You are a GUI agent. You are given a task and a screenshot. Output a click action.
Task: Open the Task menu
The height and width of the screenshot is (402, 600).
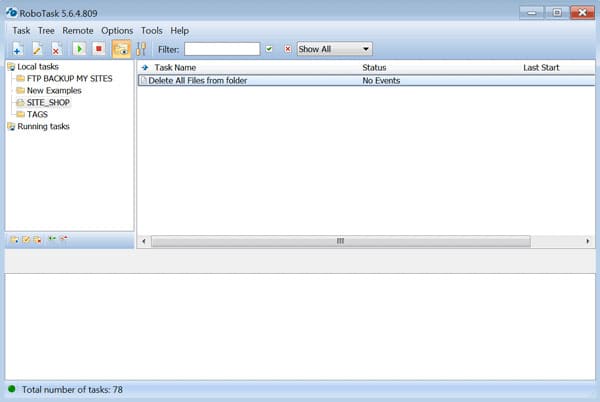coord(21,31)
